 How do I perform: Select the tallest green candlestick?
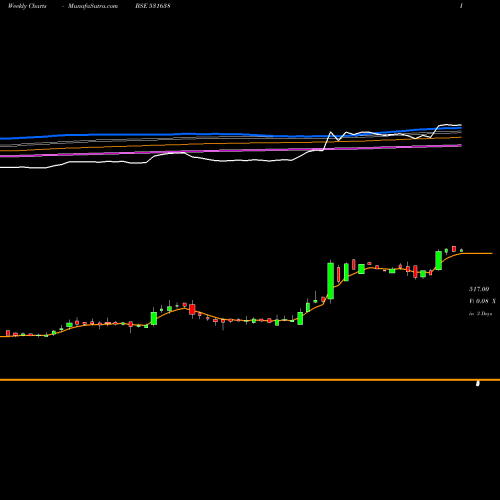coord(331,281)
